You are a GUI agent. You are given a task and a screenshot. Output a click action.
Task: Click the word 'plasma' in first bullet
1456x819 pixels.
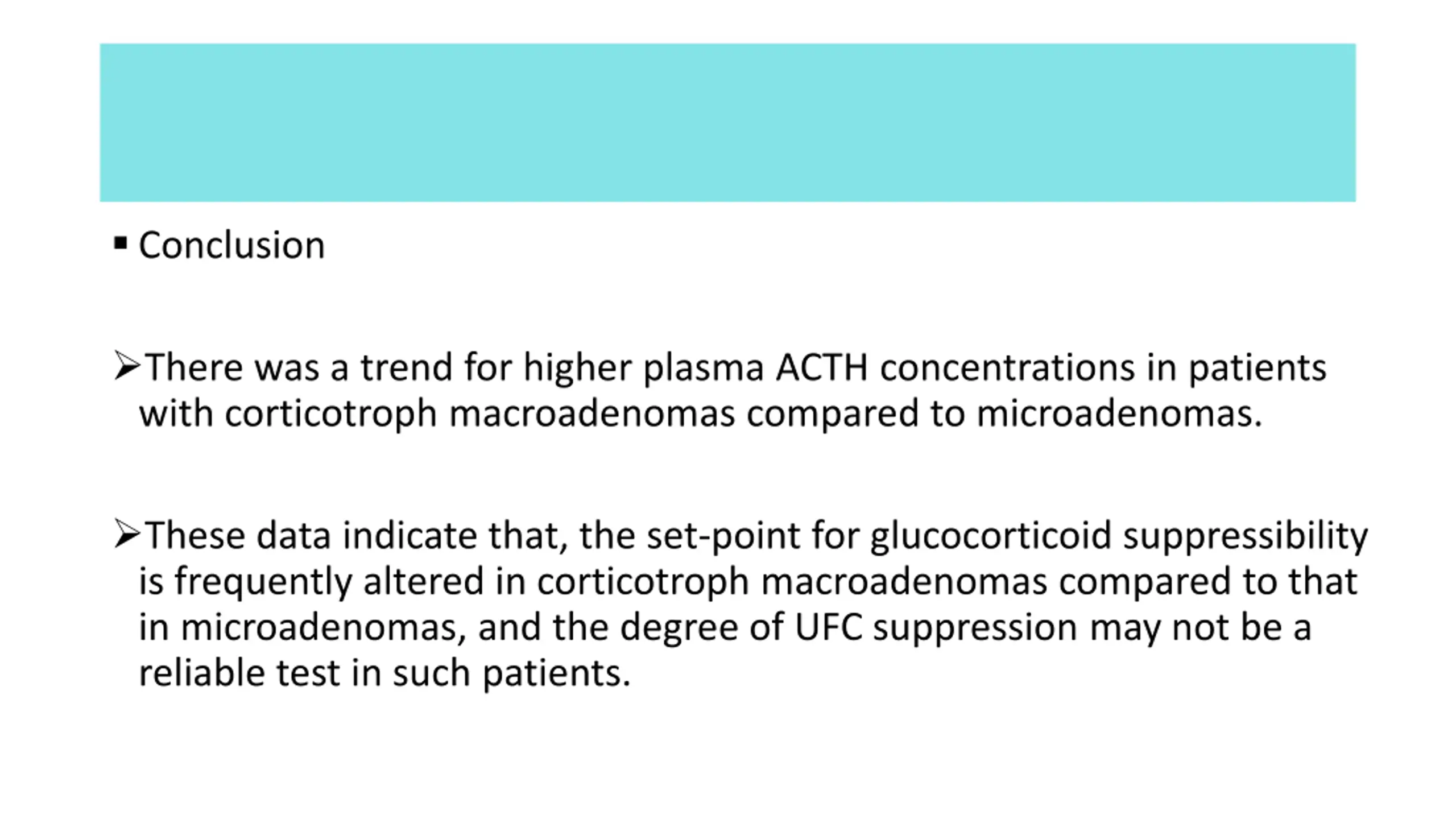point(704,369)
